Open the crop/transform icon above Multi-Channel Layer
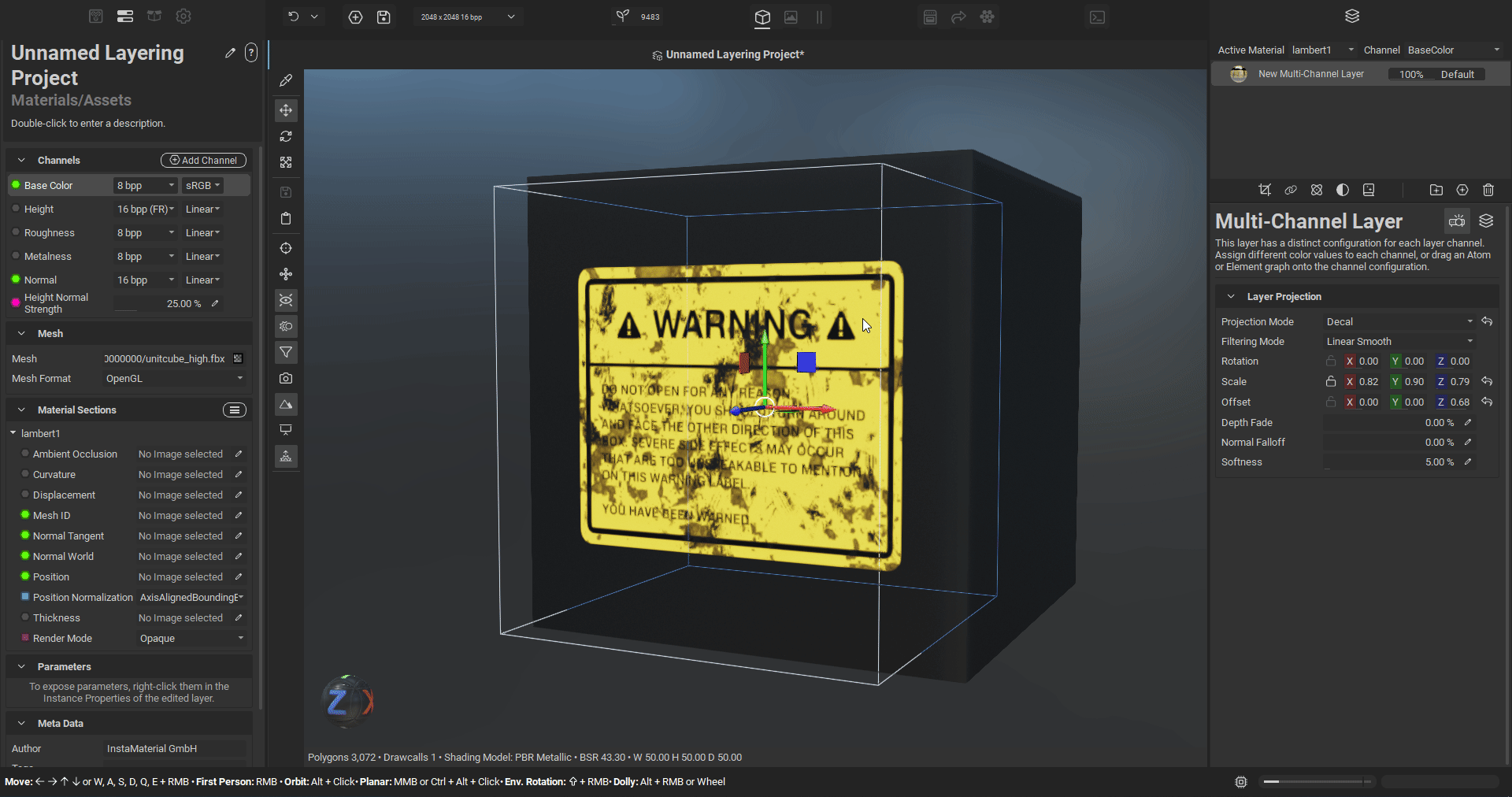Image resolution: width=1512 pixels, height=797 pixels. 1266,190
